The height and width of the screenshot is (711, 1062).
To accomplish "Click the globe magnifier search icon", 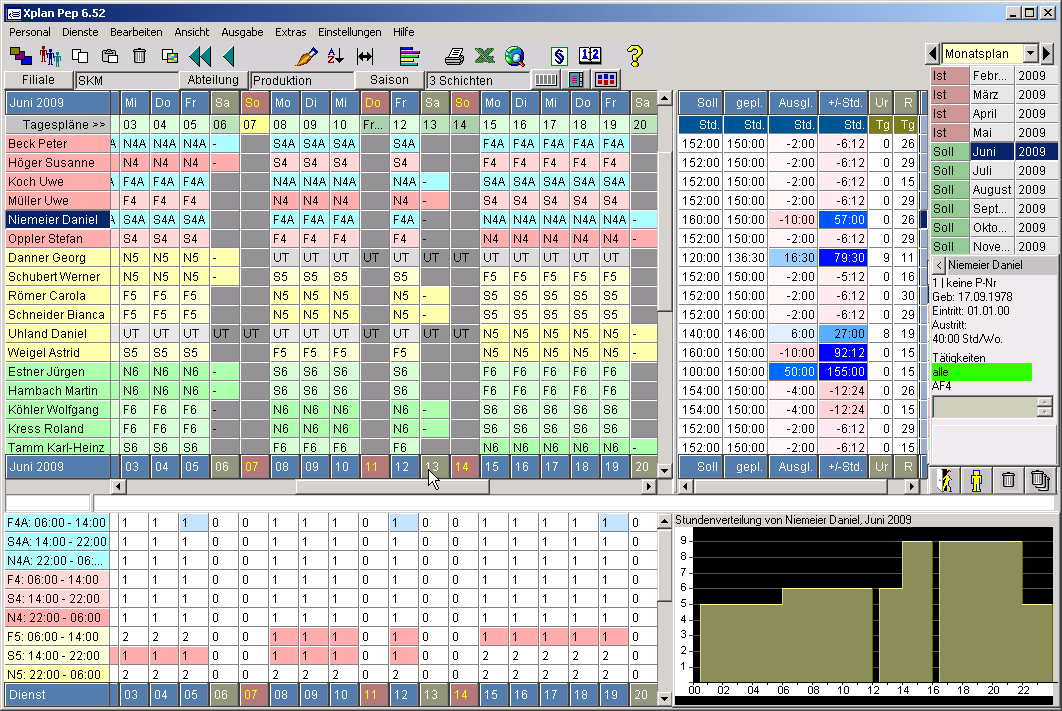I will point(515,56).
